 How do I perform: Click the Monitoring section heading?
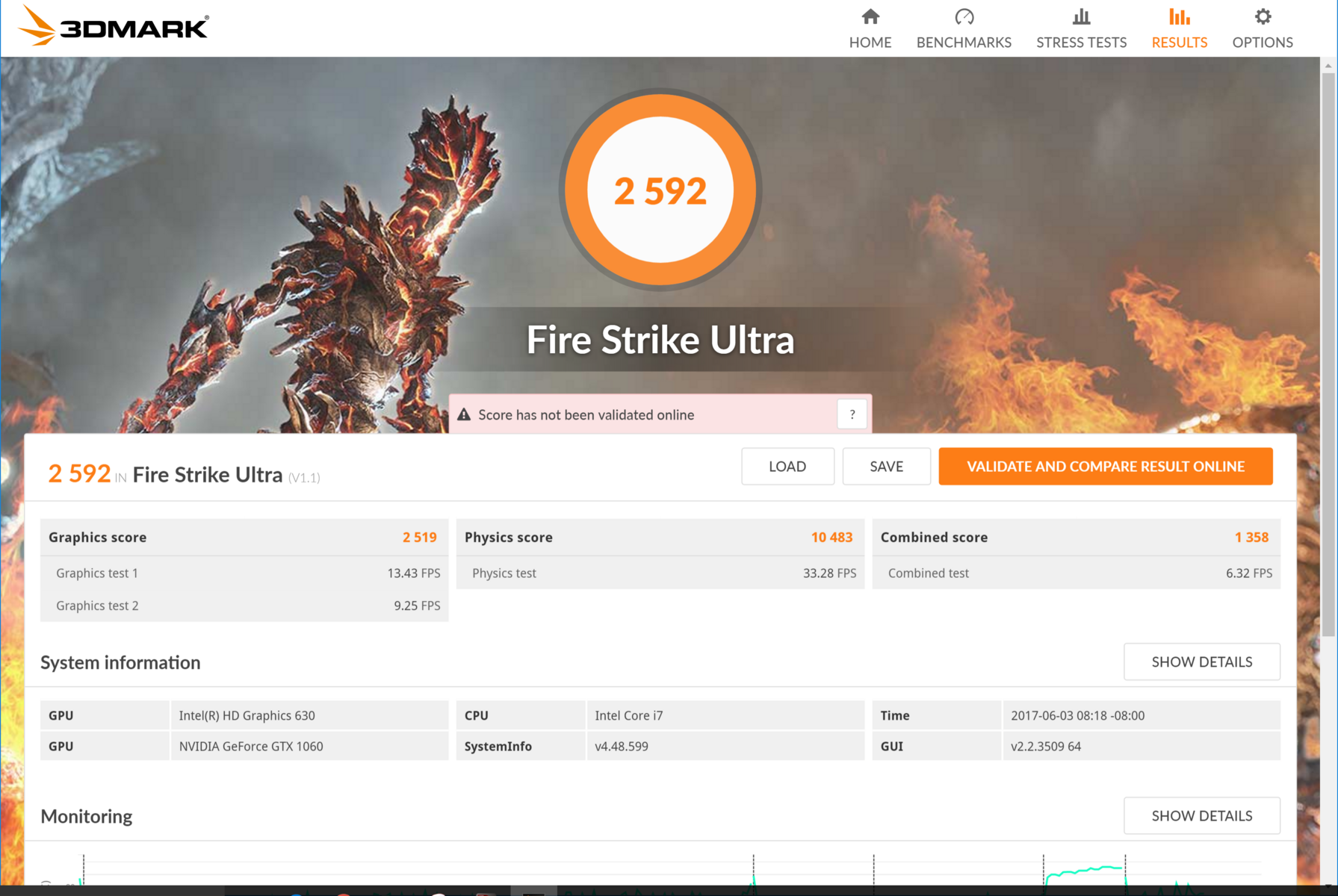(87, 816)
